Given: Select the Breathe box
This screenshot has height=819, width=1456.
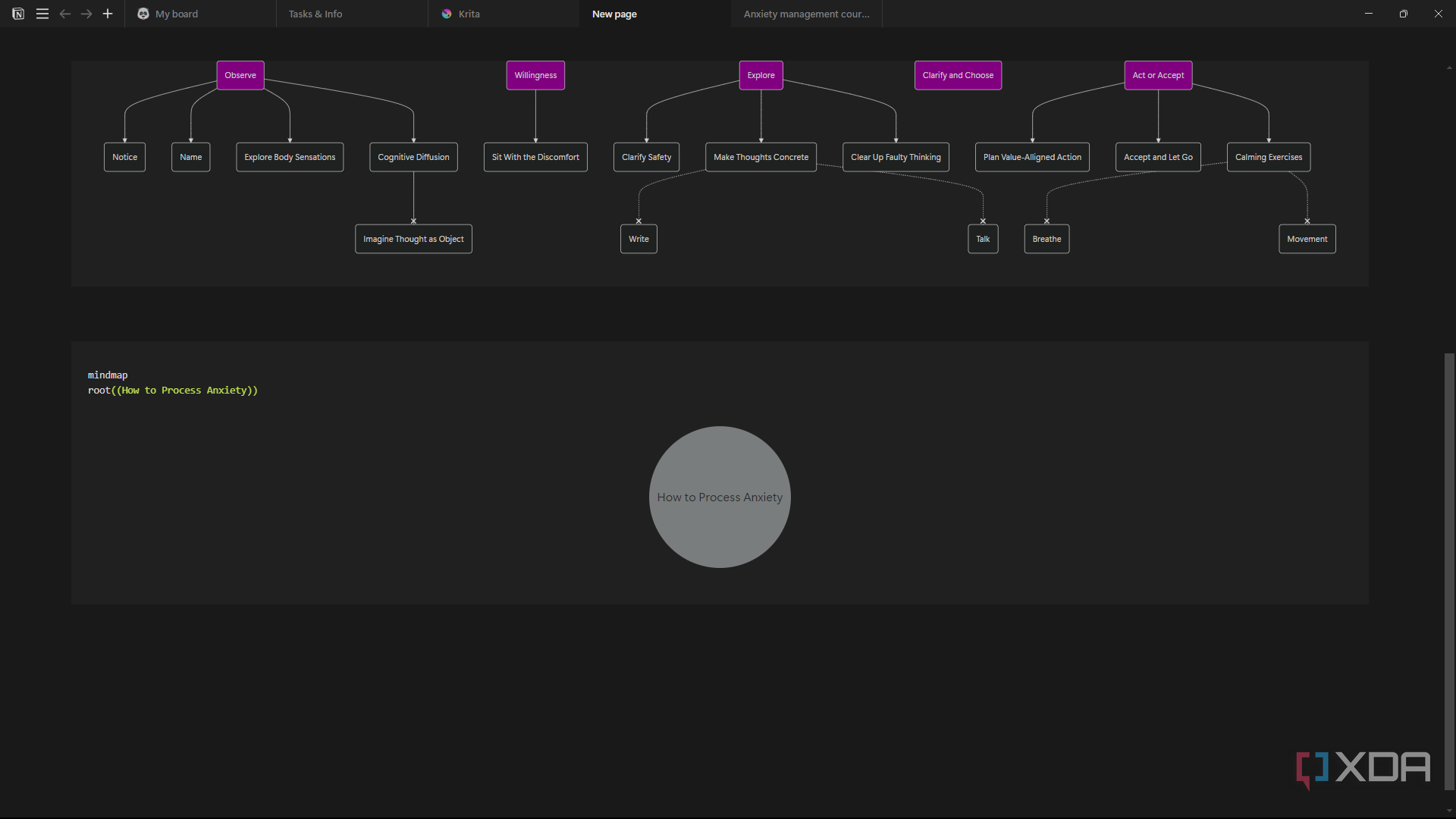Looking at the screenshot, I should coord(1046,239).
